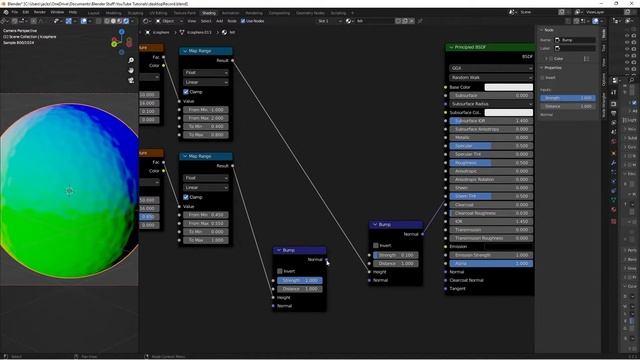Click the node editor type icon
The height and width of the screenshot is (360, 640).
click(x=146, y=21)
